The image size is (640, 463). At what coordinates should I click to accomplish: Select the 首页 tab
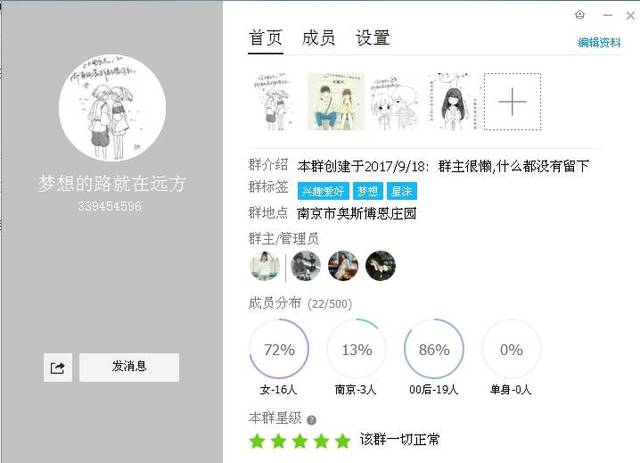tap(265, 38)
